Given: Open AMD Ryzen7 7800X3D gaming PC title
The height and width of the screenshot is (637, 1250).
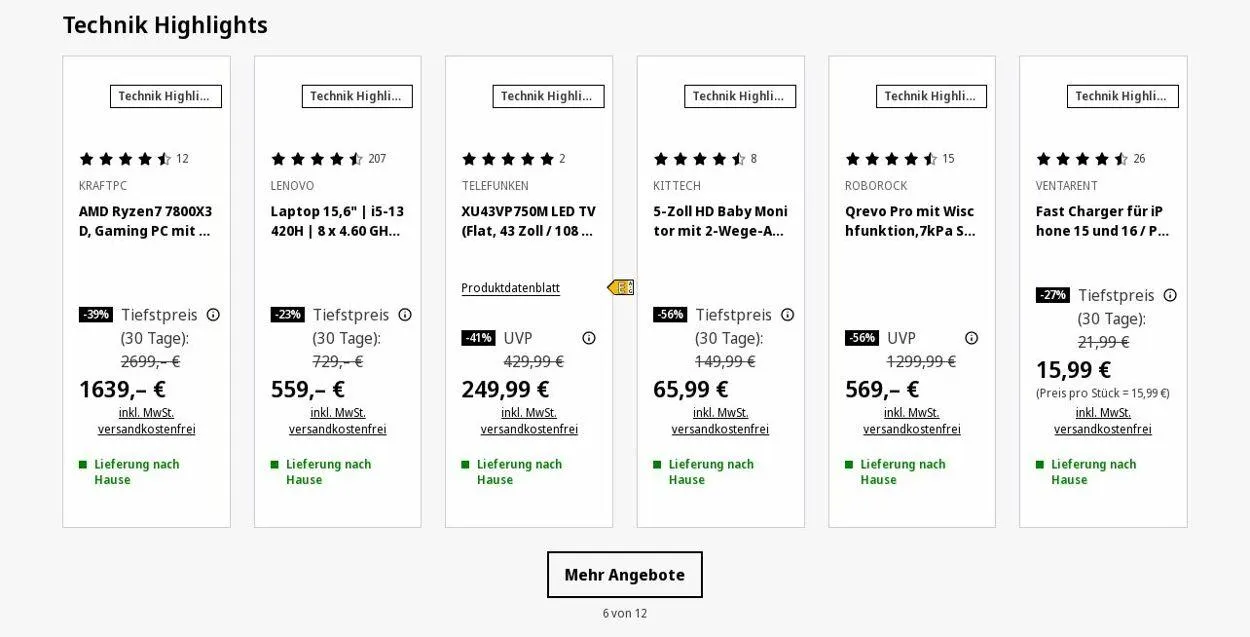Looking at the screenshot, I should pos(146,221).
